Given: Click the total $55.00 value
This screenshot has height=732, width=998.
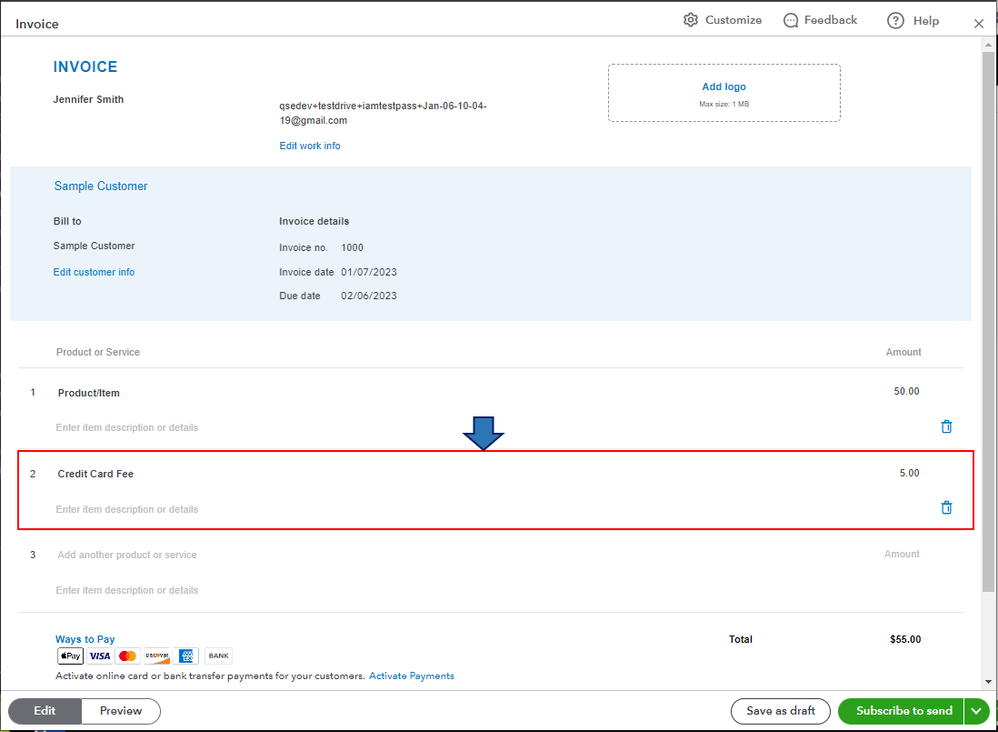Looking at the screenshot, I should pos(905,639).
